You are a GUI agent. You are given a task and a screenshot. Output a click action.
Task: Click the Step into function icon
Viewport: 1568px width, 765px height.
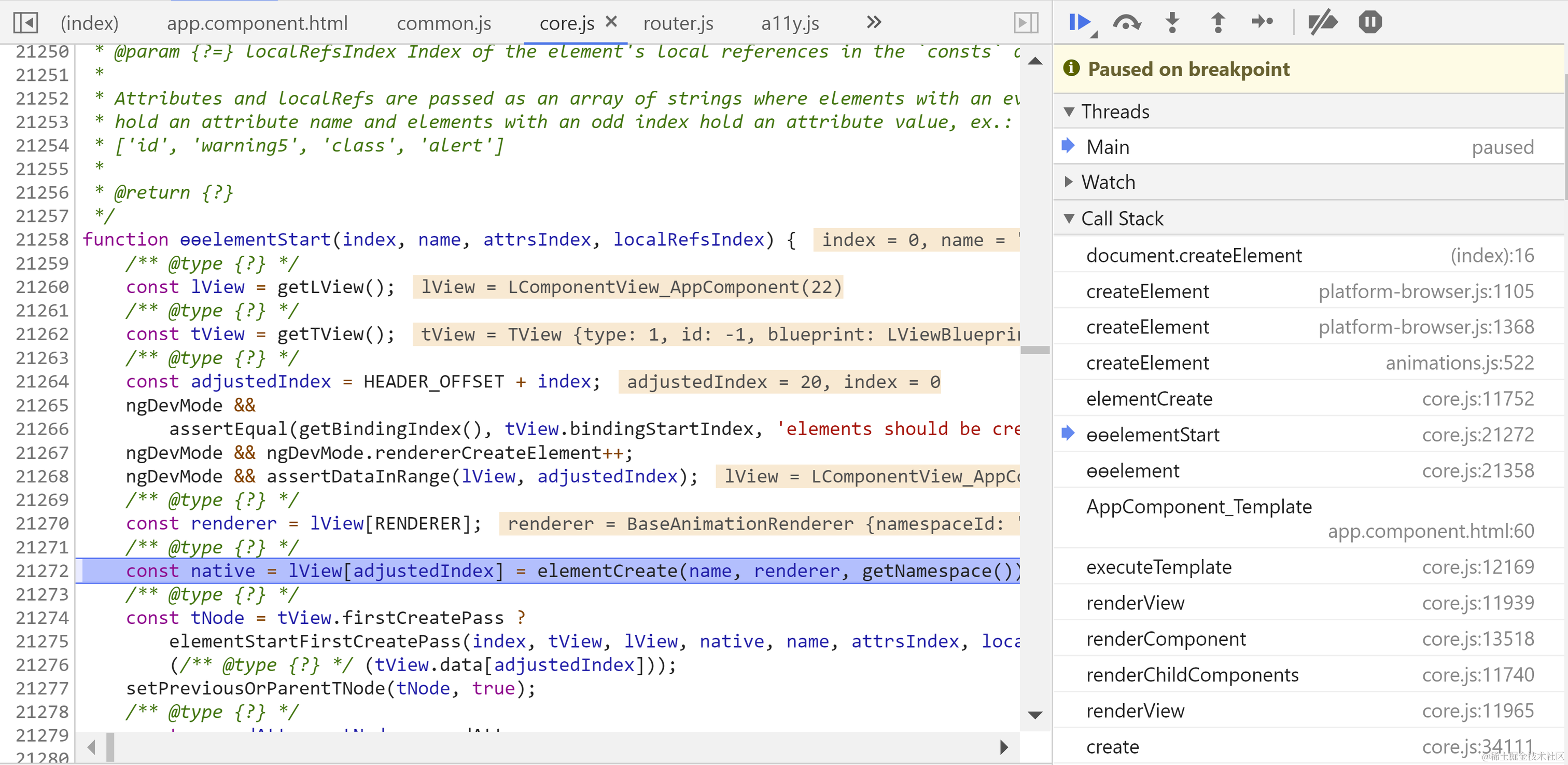(1172, 22)
